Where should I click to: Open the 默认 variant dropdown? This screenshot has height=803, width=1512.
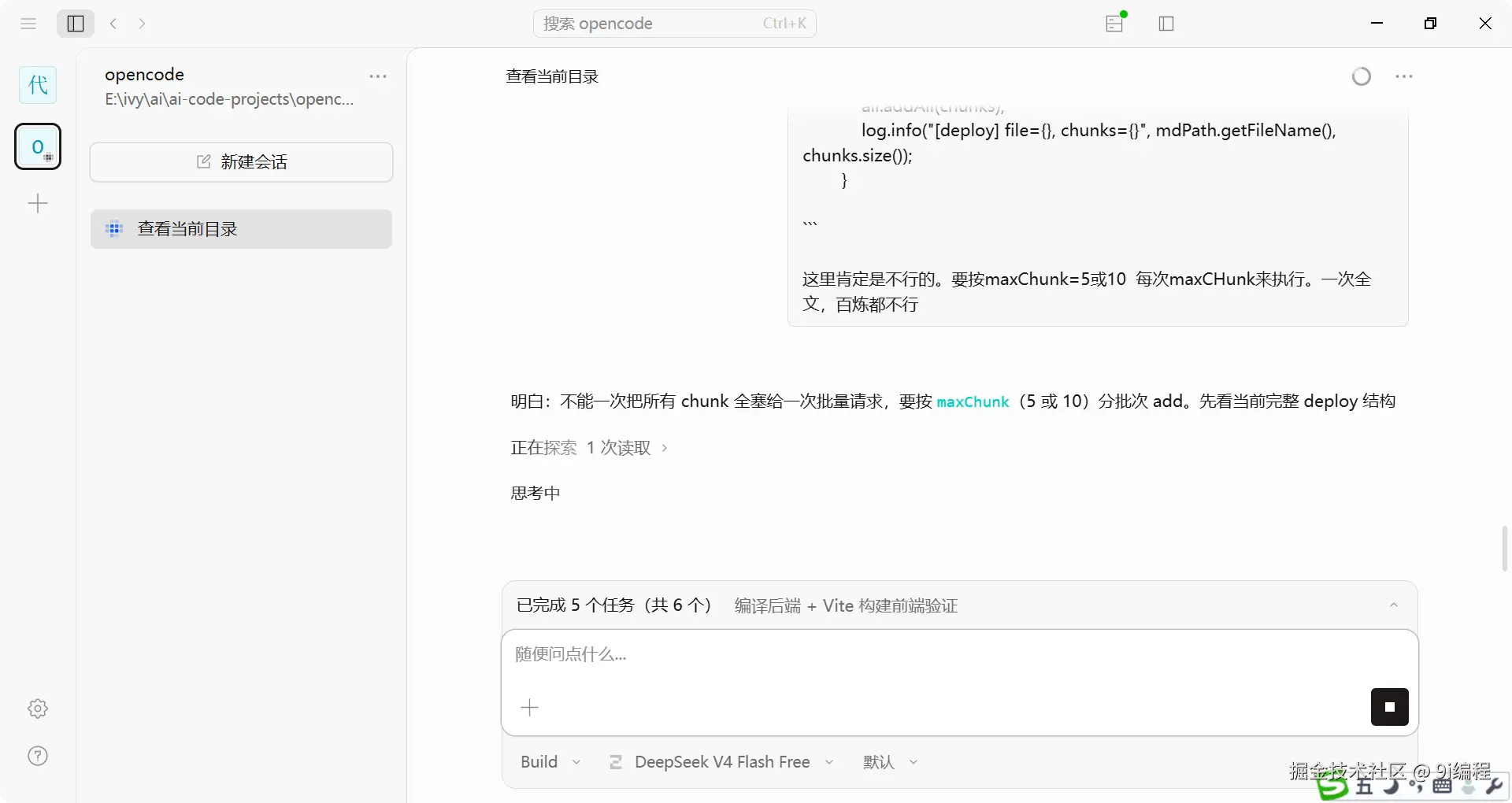[x=890, y=762]
